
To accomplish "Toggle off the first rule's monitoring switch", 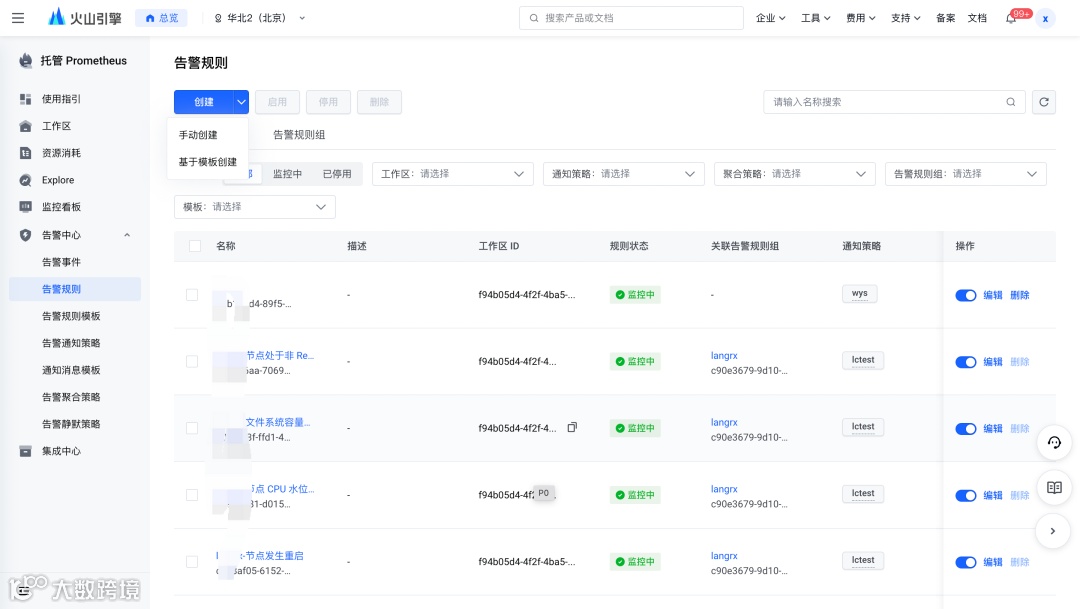I will pos(966,295).
